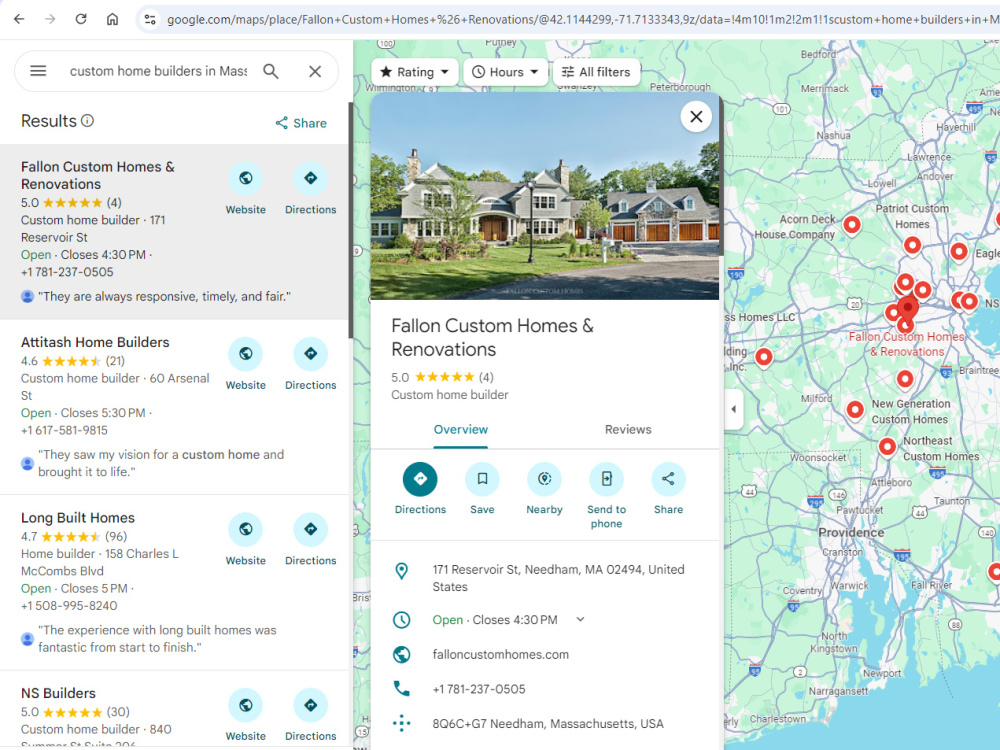The width and height of the screenshot is (1000, 750).
Task: Click Acorn Deck House Company map pin
Action: [x=852, y=224]
